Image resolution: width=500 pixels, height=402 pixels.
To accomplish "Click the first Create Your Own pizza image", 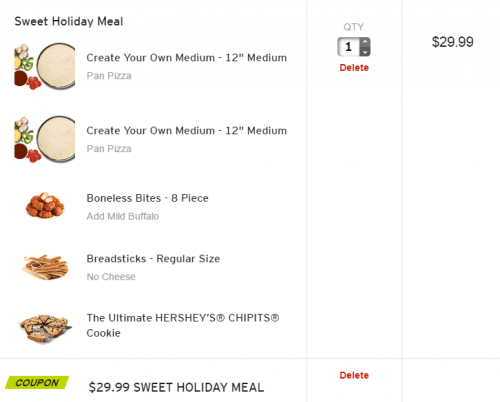I will 45,66.
